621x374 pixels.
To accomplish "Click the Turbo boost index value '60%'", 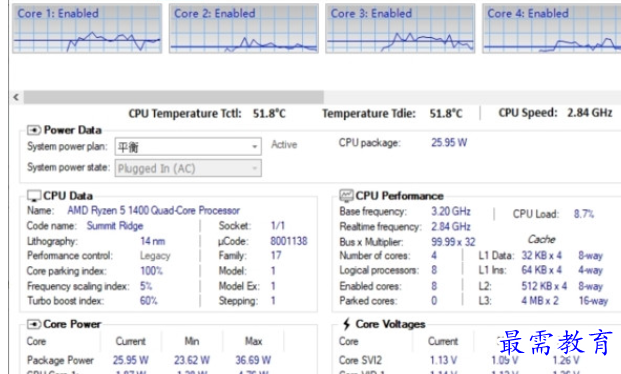I will pyautogui.click(x=149, y=301).
